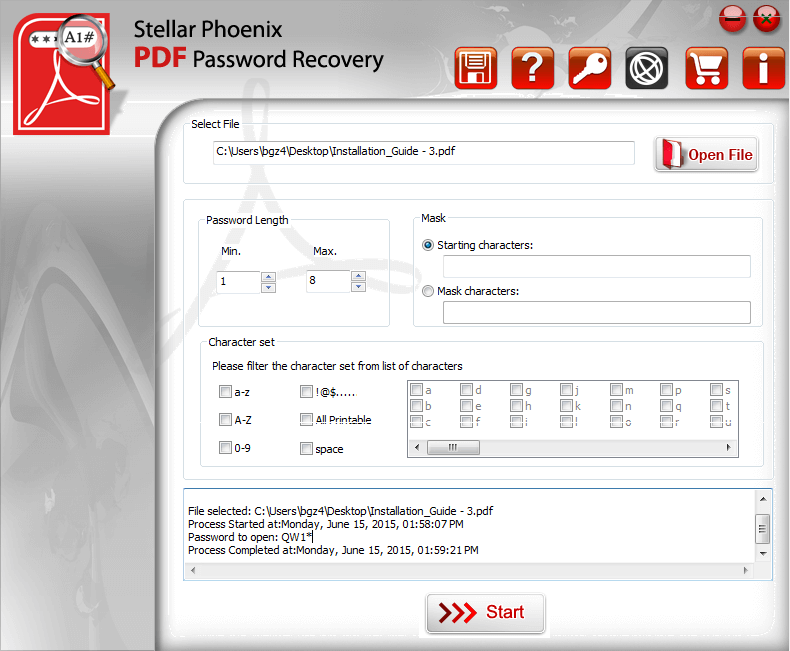This screenshot has width=790, height=651.
Task: Click the info about icon
Action: click(x=763, y=69)
